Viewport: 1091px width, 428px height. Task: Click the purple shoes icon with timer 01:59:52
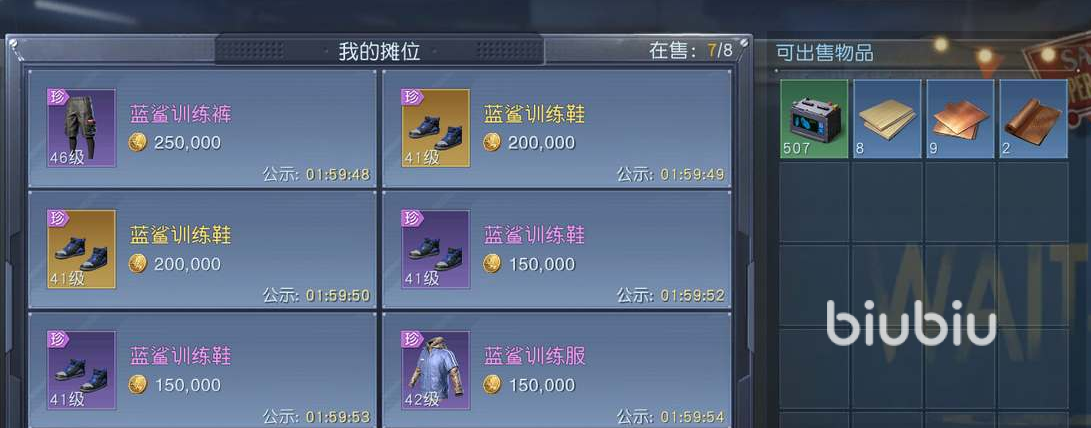(x=436, y=249)
